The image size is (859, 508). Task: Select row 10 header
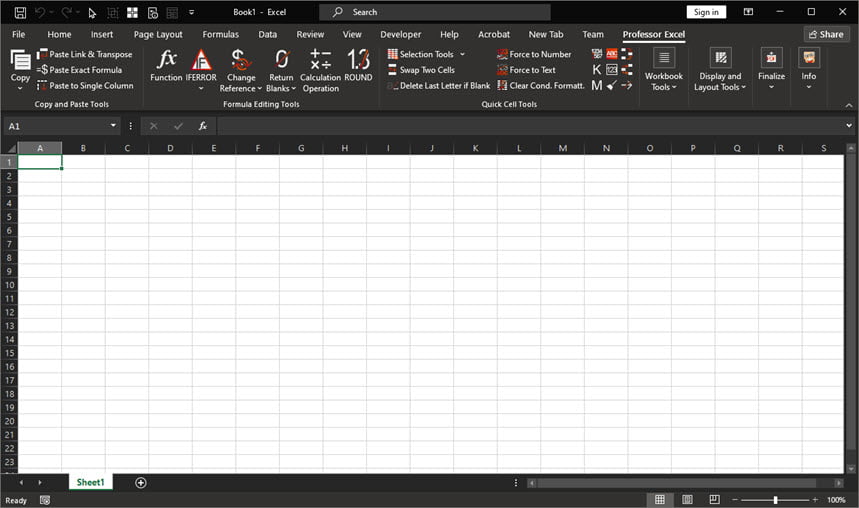(x=9, y=285)
